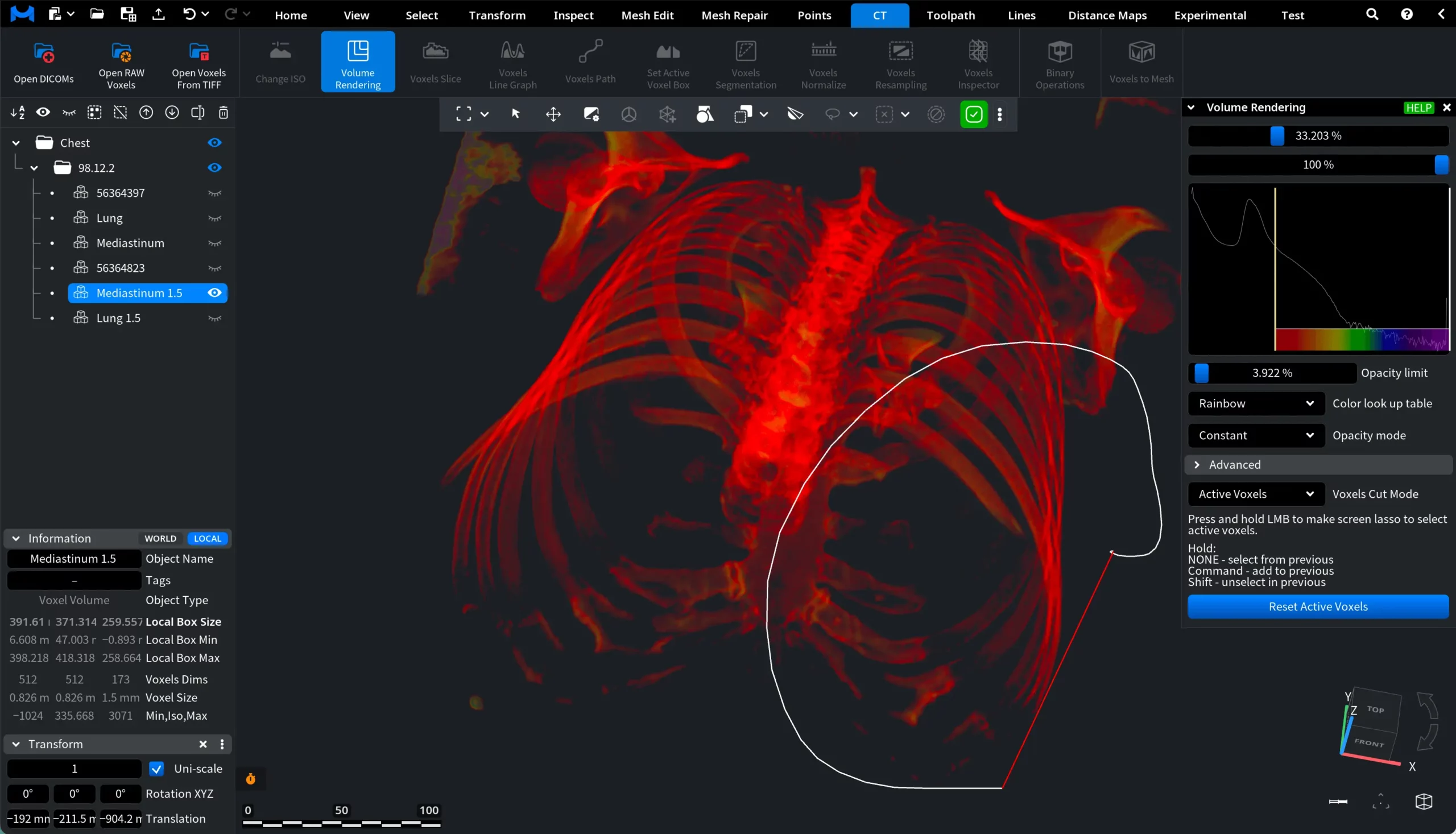Viewport: 1456px width, 834px height.
Task: Collapse the 98.12.2 subfolder
Action: pyautogui.click(x=34, y=168)
